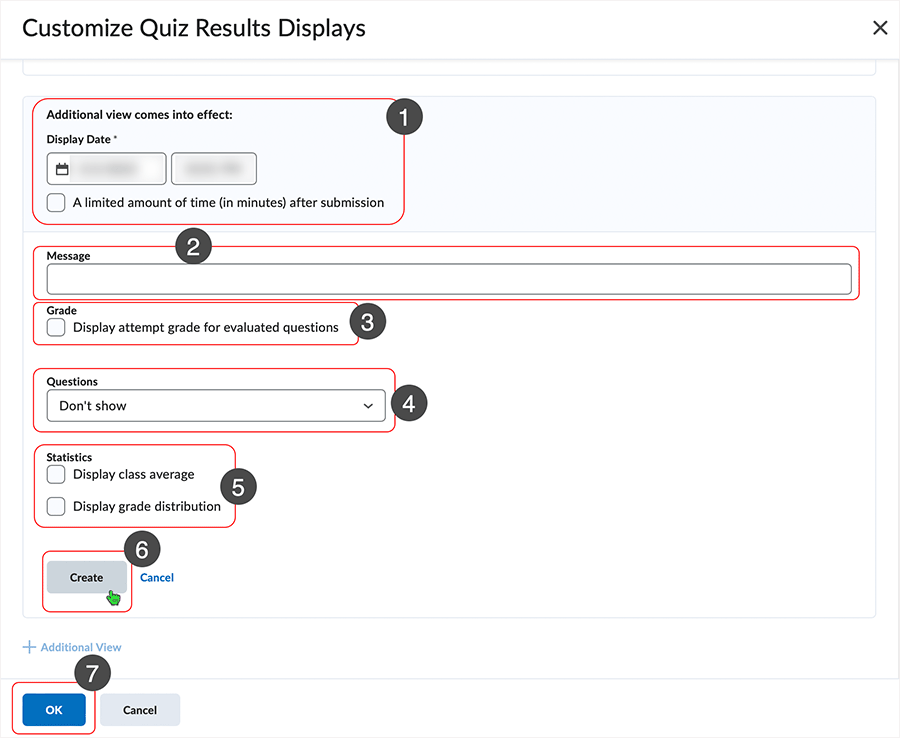The height and width of the screenshot is (738, 900).
Task: Click into the Message text field
Action: point(449,279)
